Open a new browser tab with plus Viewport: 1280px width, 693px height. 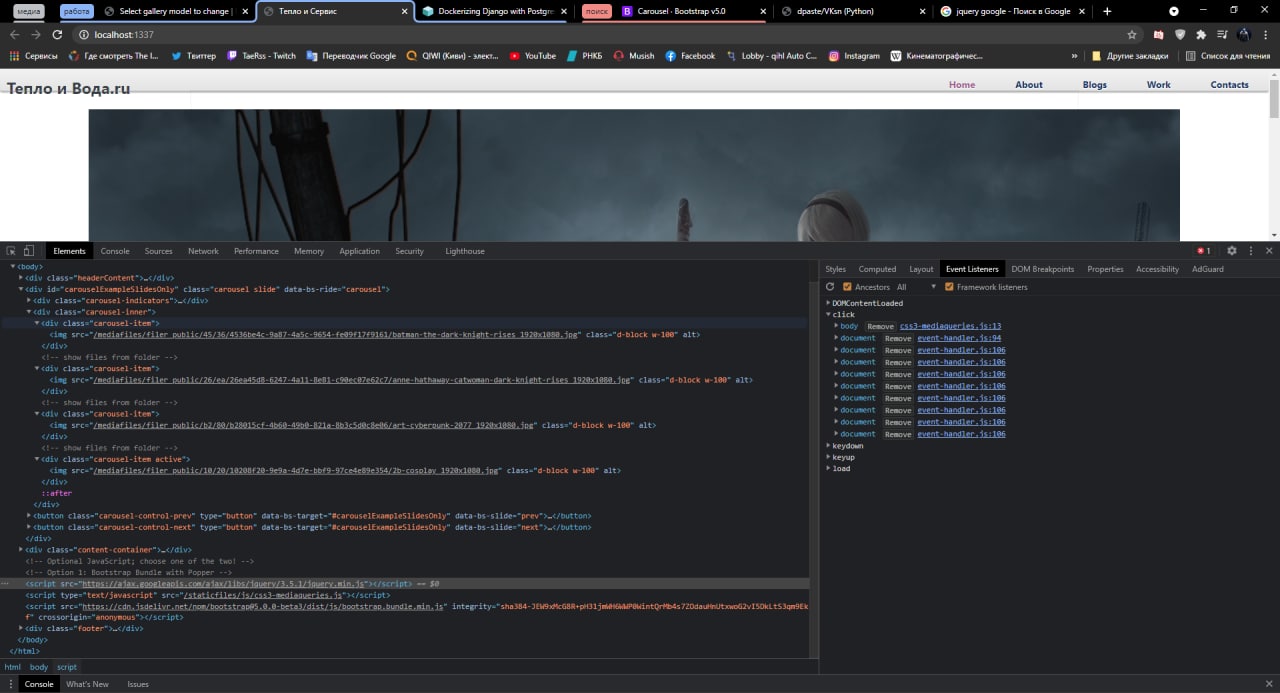(x=1106, y=11)
